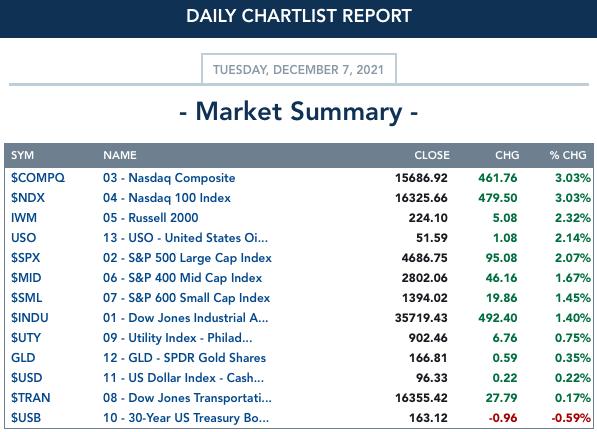Image resolution: width=597 pixels, height=432 pixels.
Task: Open the US Dollar Index link
Action: [x=183, y=378]
